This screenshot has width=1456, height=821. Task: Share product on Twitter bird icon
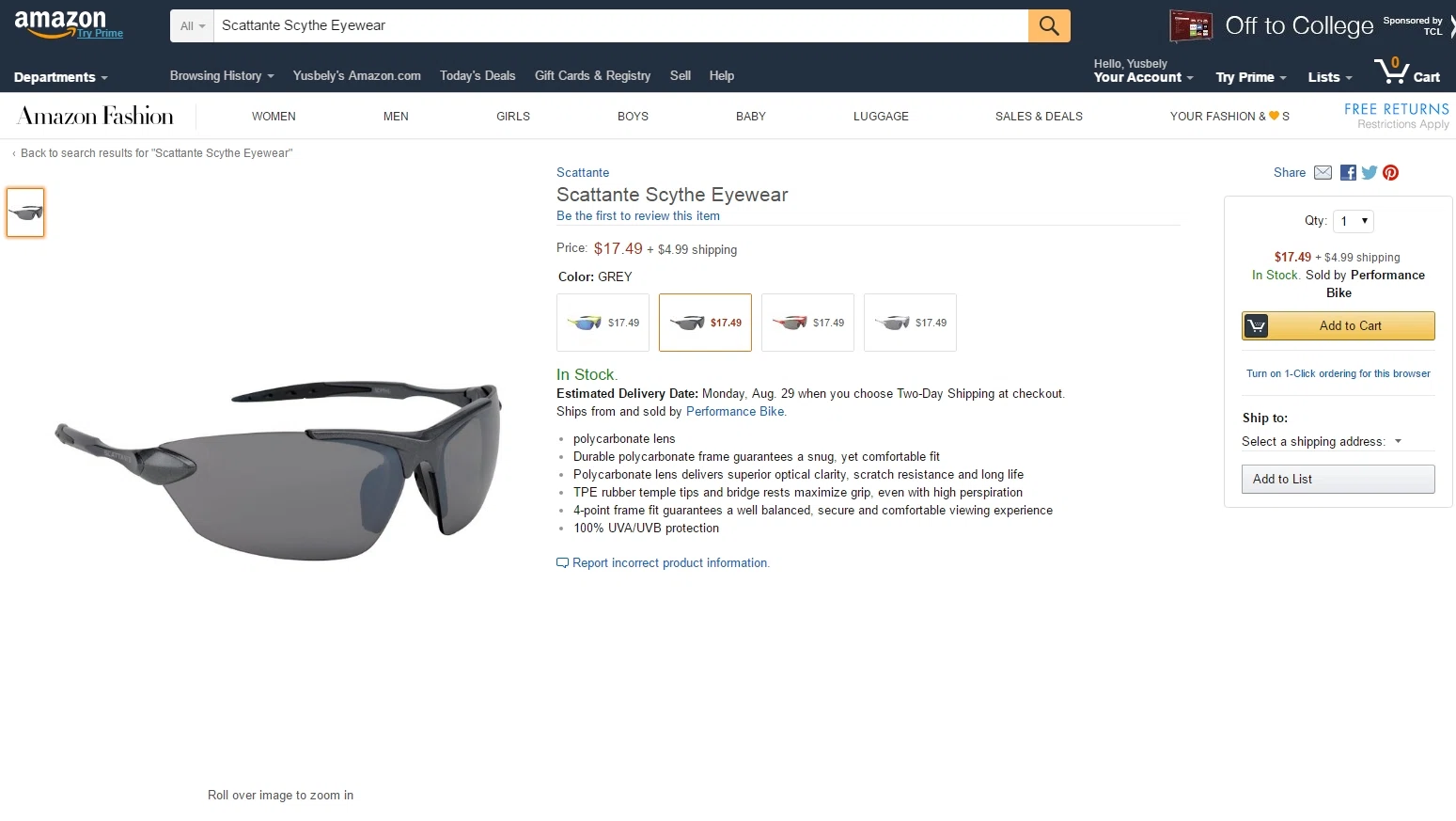(x=1370, y=172)
